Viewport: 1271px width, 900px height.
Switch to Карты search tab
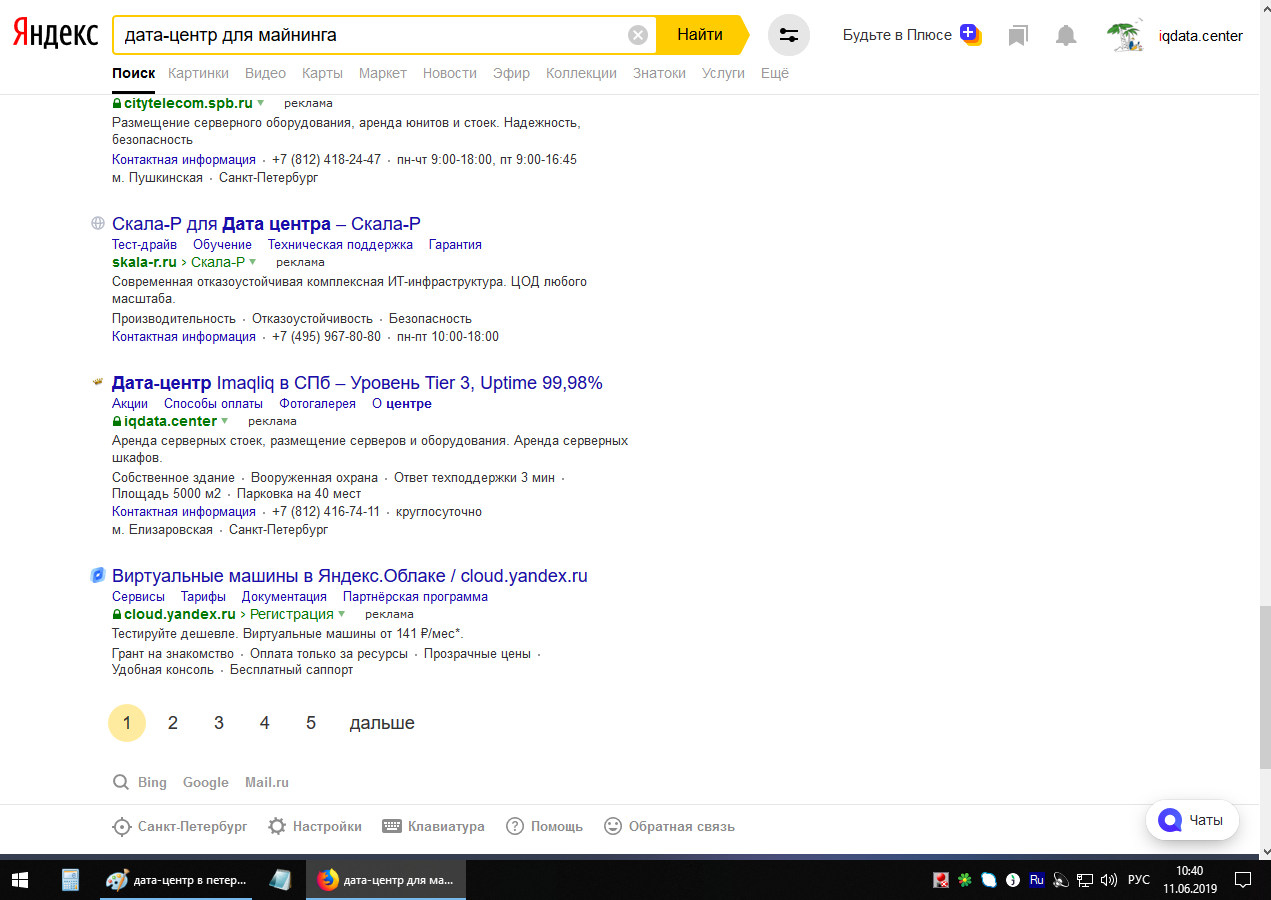322,73
